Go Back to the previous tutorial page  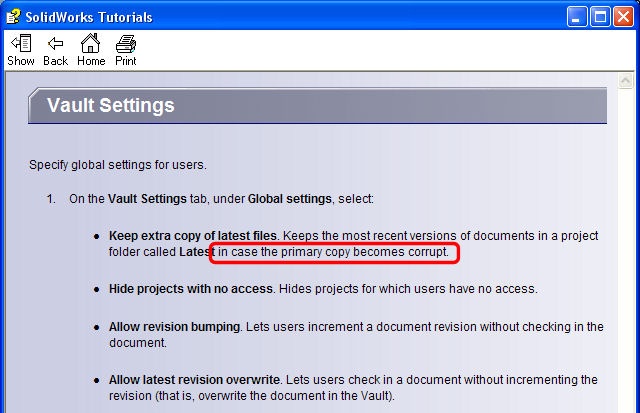[x=56, y=50]
